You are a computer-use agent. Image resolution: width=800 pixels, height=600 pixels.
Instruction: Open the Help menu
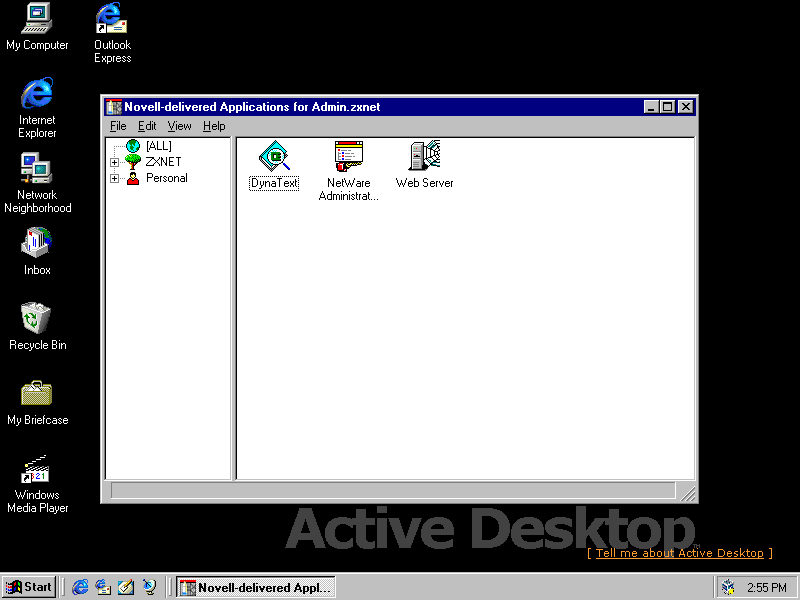coord(214,126)
